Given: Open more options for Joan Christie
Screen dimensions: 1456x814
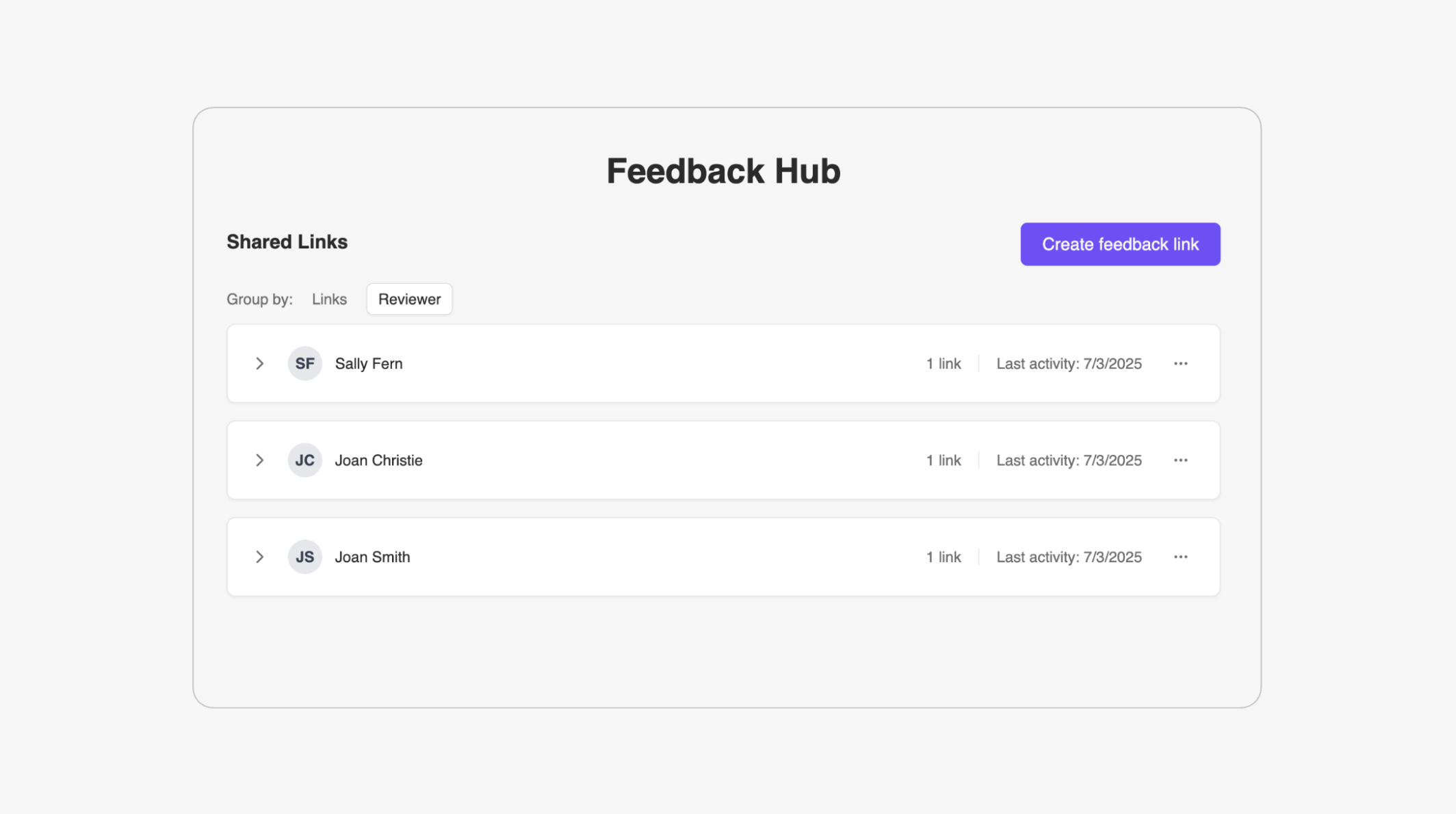Looking at the screenshot, I should pyautogui.click(x=1180, y=460).
